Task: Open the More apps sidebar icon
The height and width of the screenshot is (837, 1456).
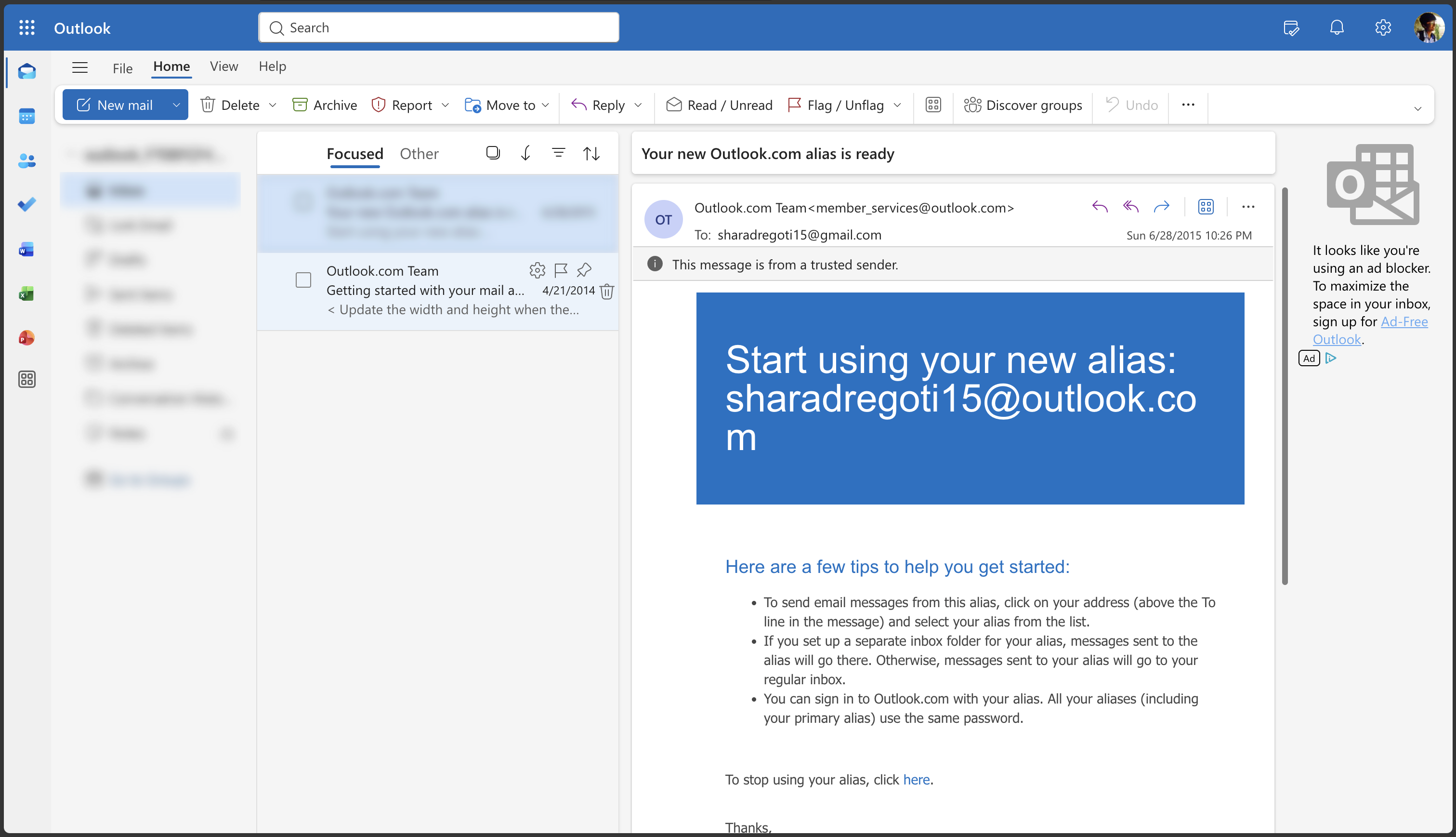Action: click(26, 379)
